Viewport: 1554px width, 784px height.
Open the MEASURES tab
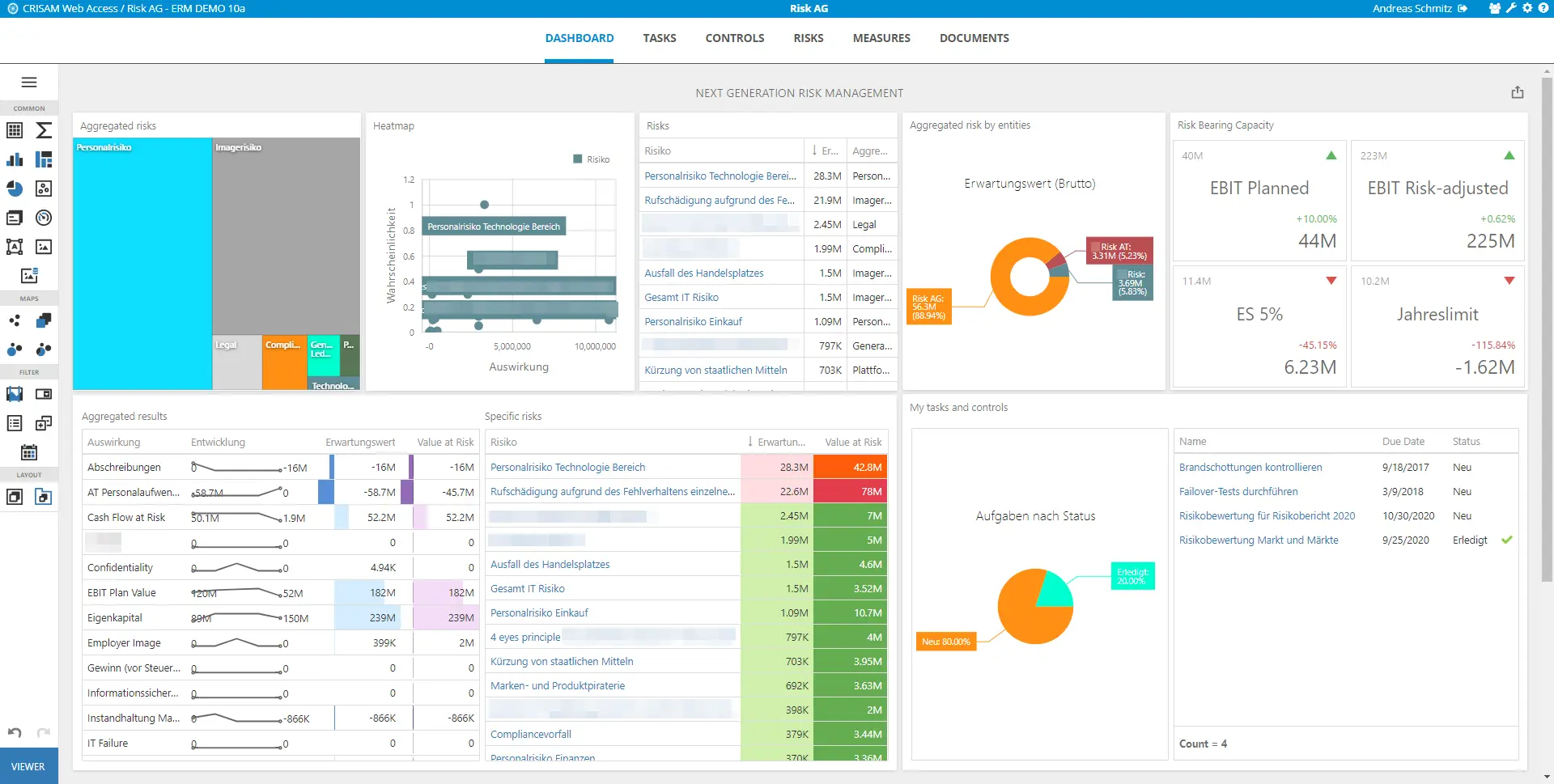coord(881,38)
